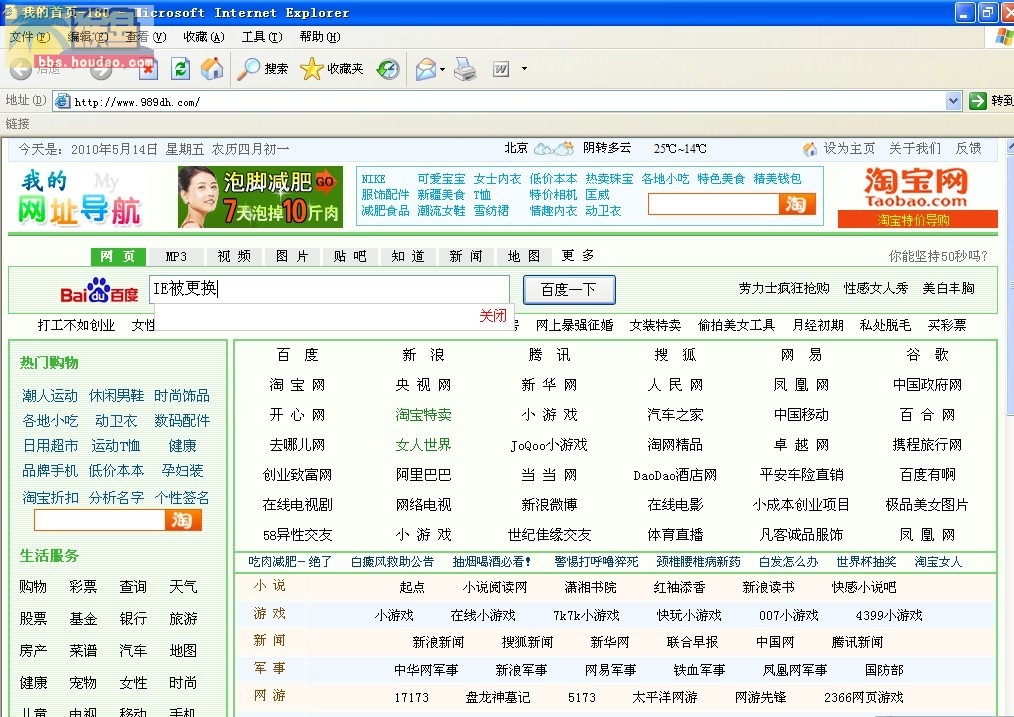1014x717 pixels.
Task: Click the Taobao.com logo
Action: (x=916, y=187)
